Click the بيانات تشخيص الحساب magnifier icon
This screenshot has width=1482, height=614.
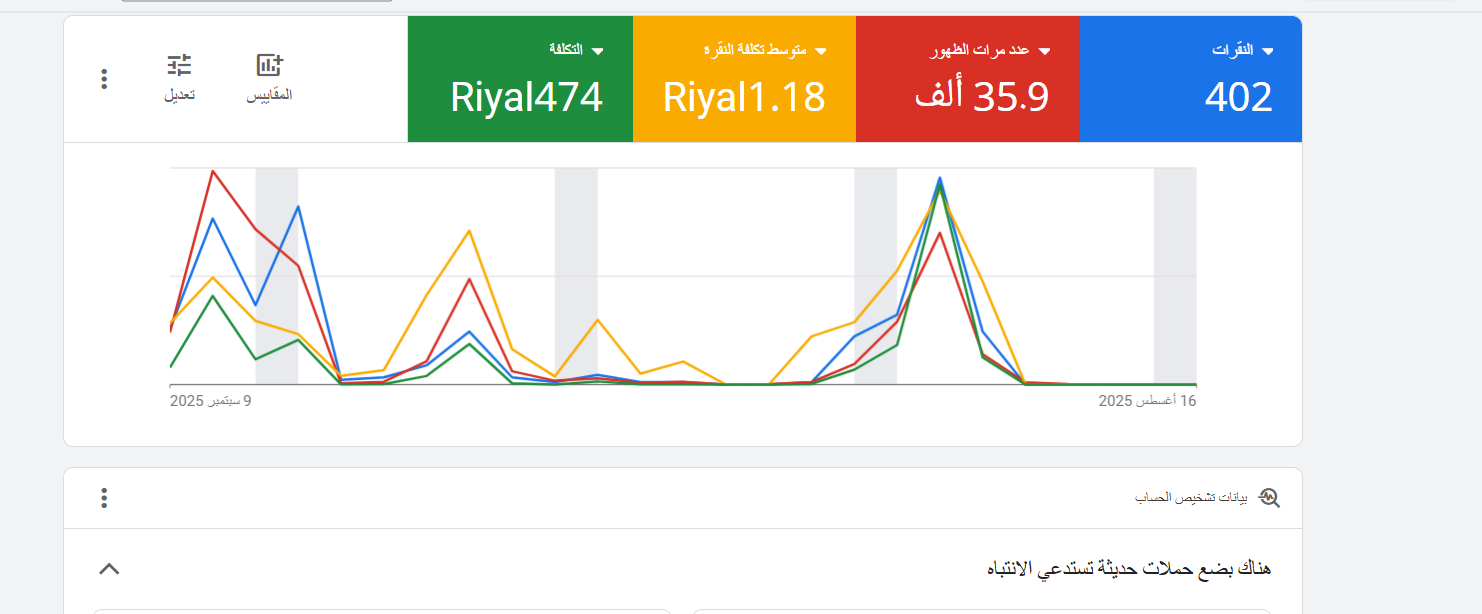(x=1268, y=496)
